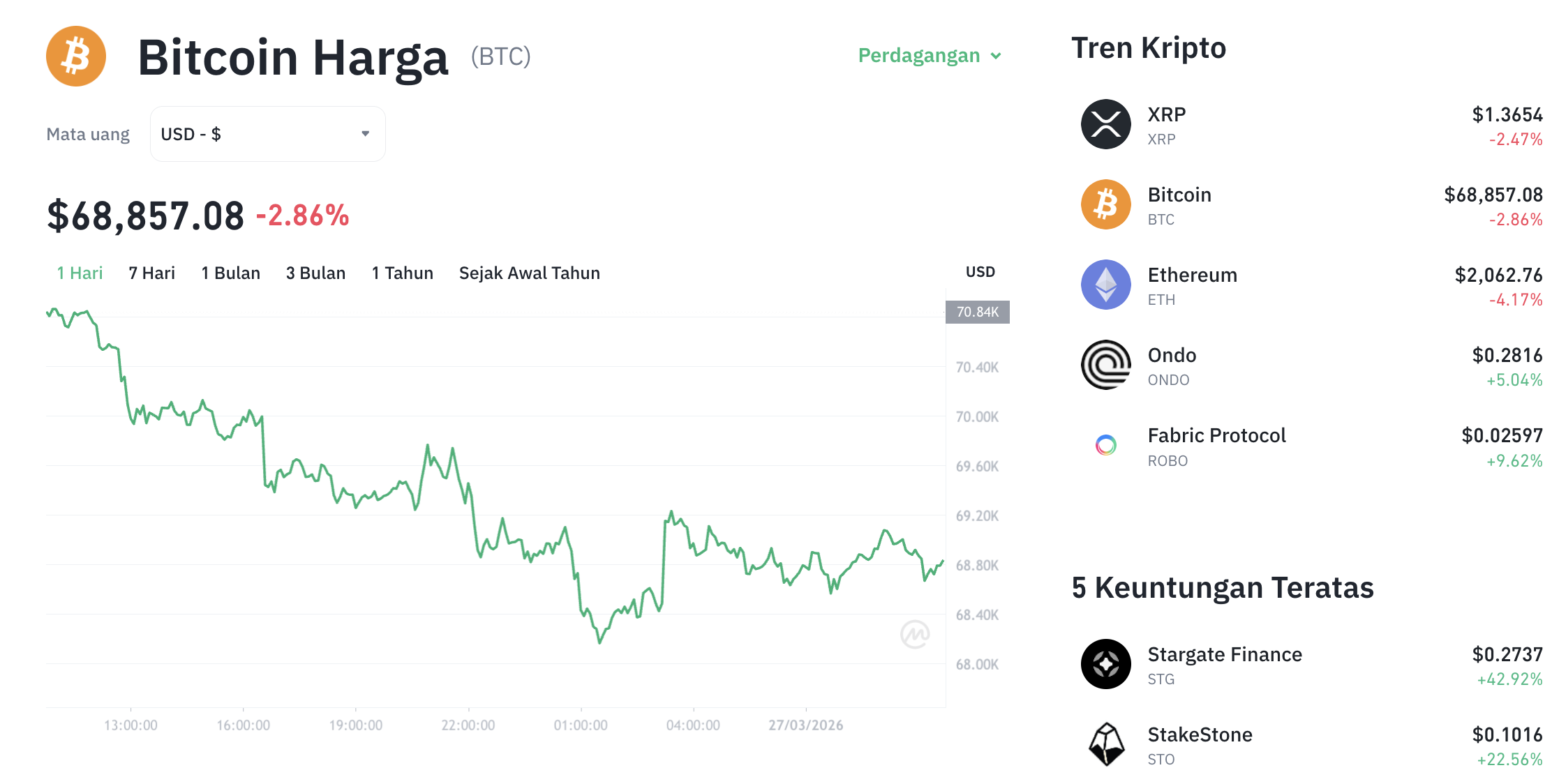Viewport: 1559px width, 784px height.
Task: Switch chart to 1 Tahun range
Action: [402, 273]
